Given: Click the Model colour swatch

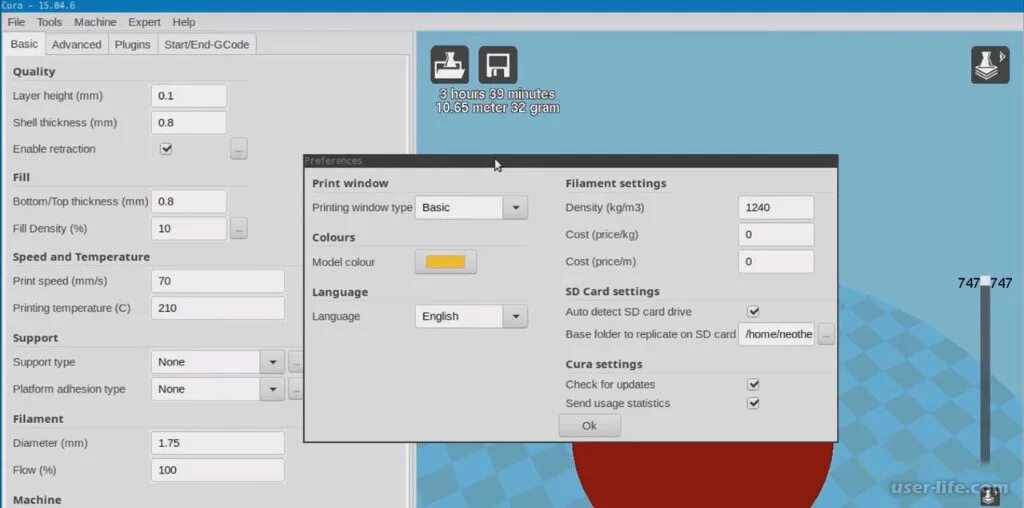Looking at the screenshot, I should (445, 262).
